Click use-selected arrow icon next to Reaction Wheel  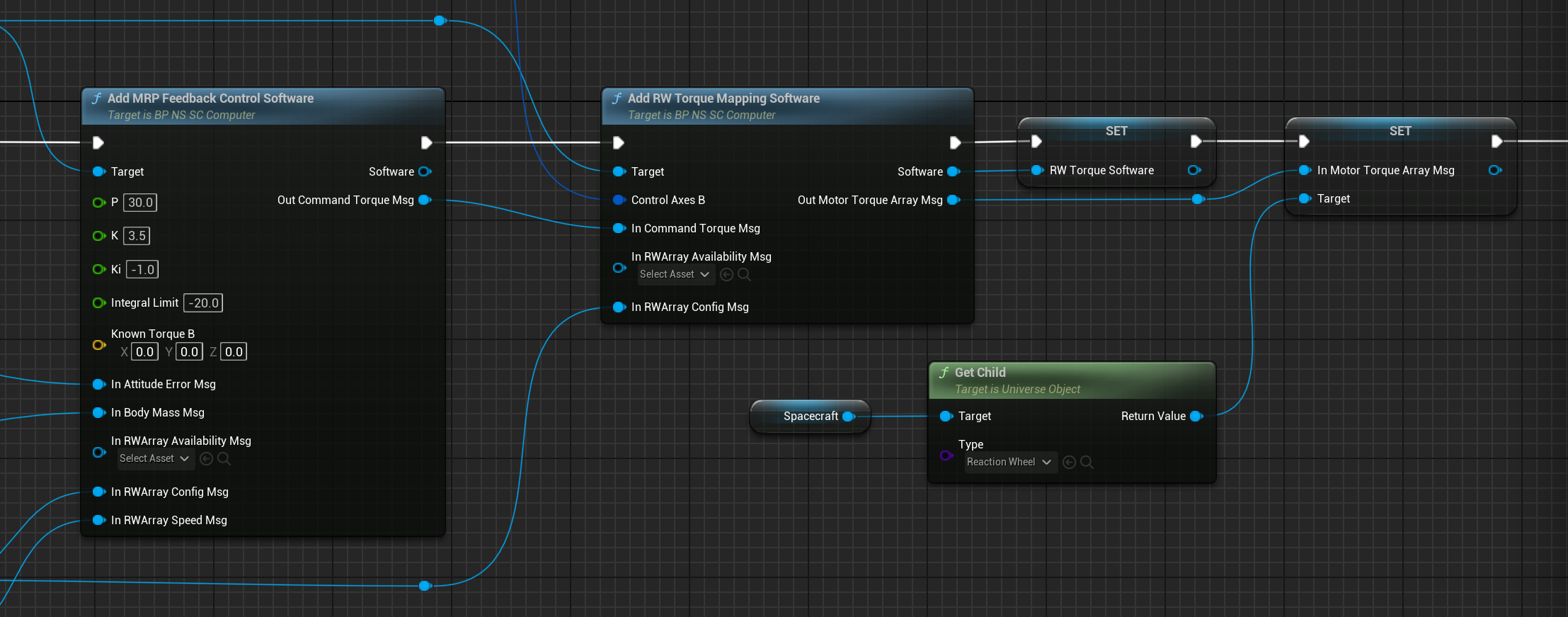point(1069,463)
